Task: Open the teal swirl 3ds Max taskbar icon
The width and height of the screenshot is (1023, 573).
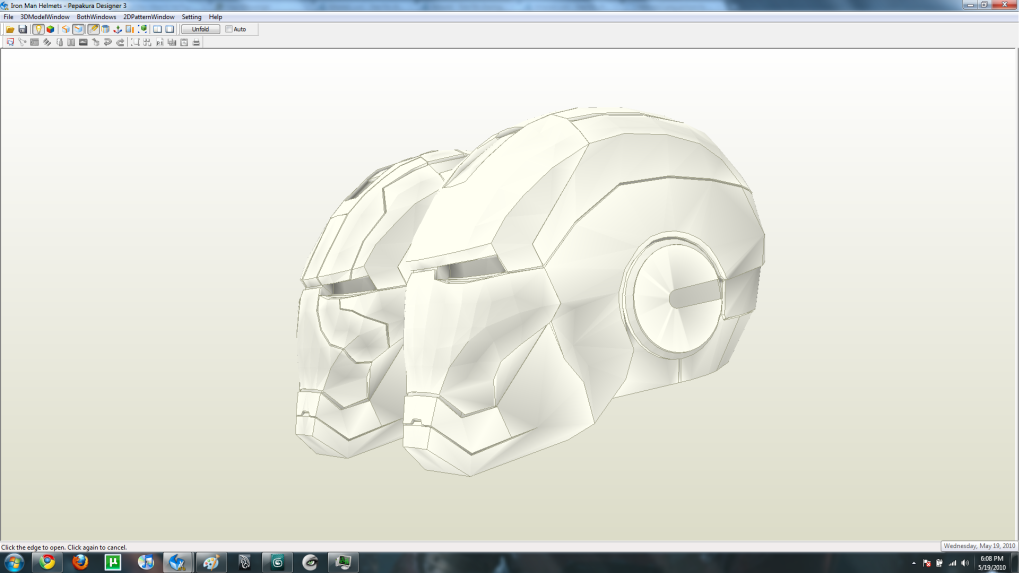Action: tap(277, 562)
